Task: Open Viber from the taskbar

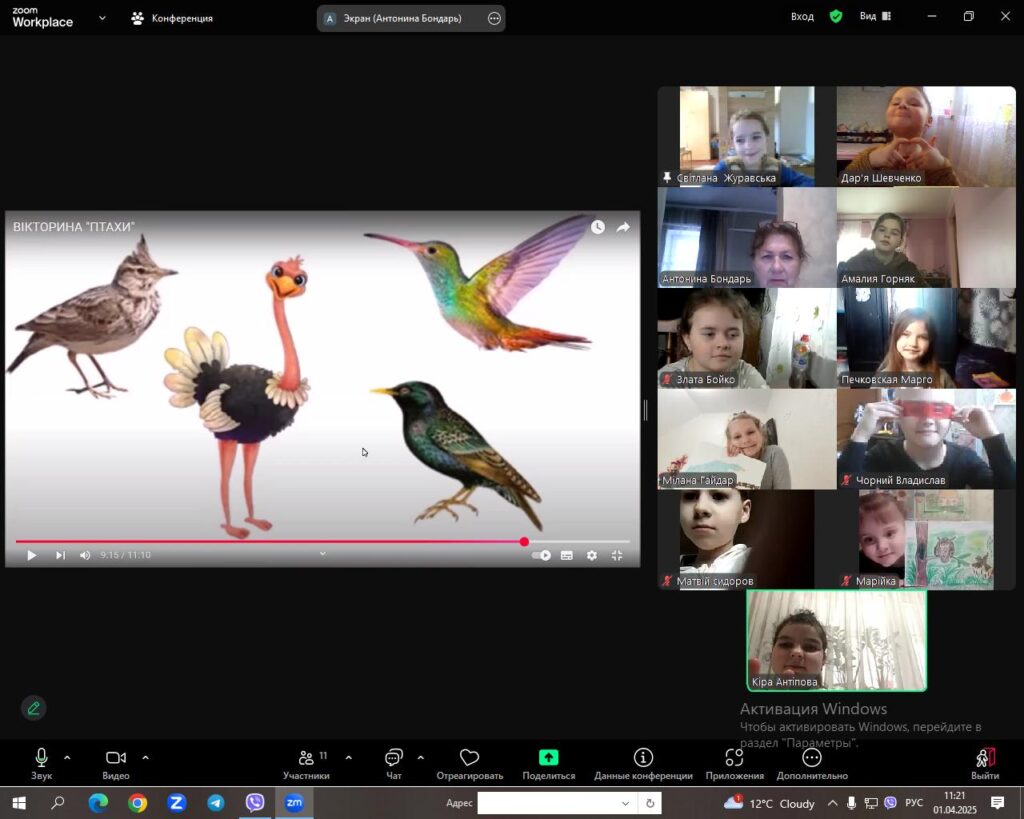Action: pyautogui.click(x=255, y=803)
